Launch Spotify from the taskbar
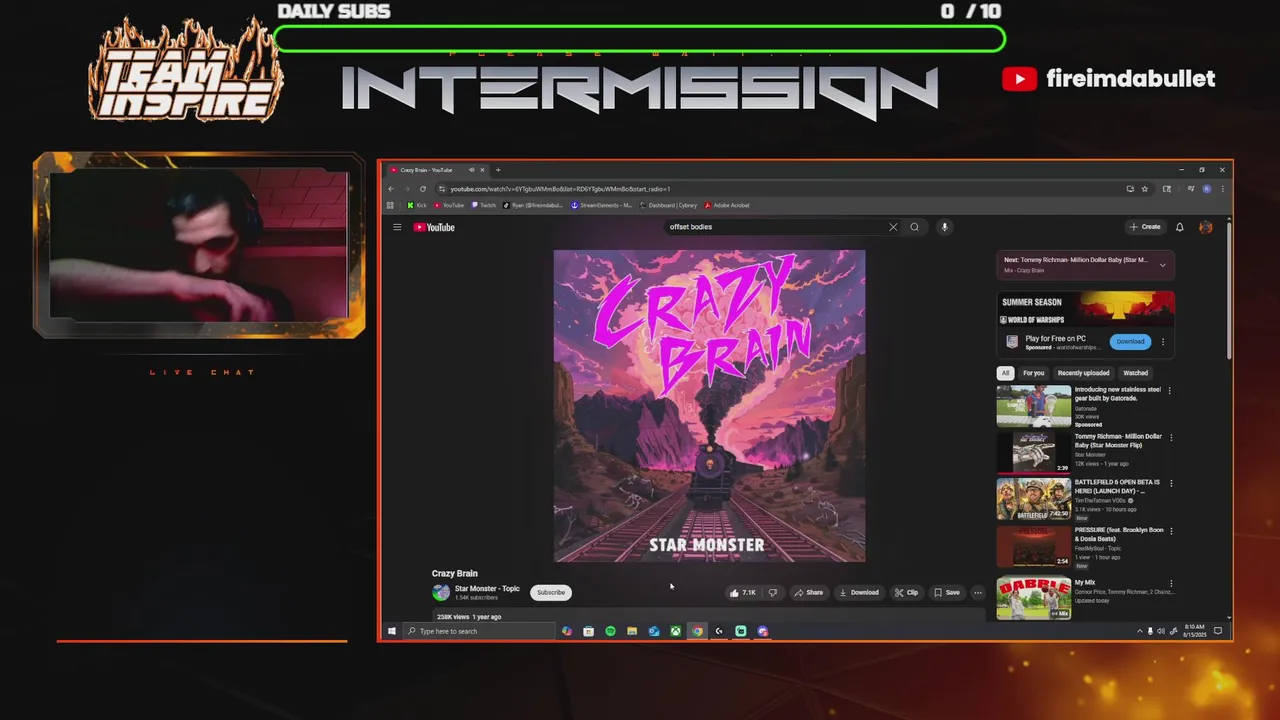Image resolution: width=1280 pixels, height=720 pixels. 610,631
